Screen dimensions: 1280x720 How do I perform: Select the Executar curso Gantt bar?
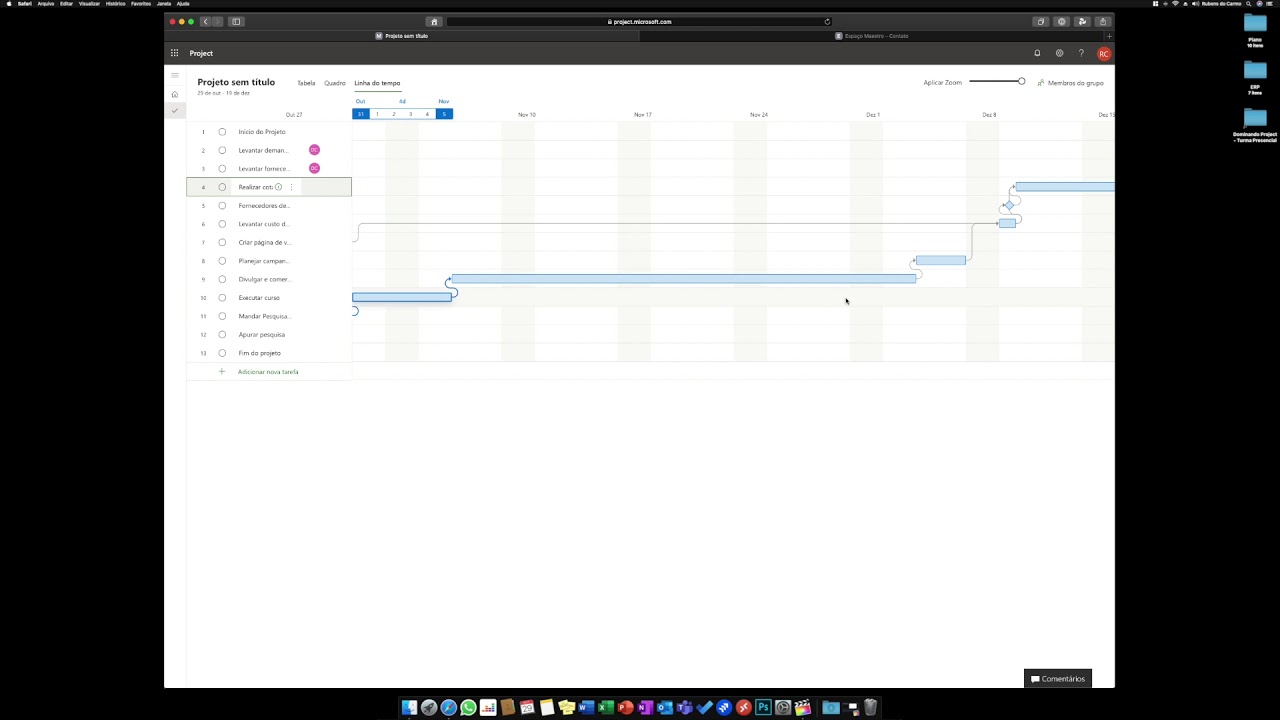pos(402,297)
